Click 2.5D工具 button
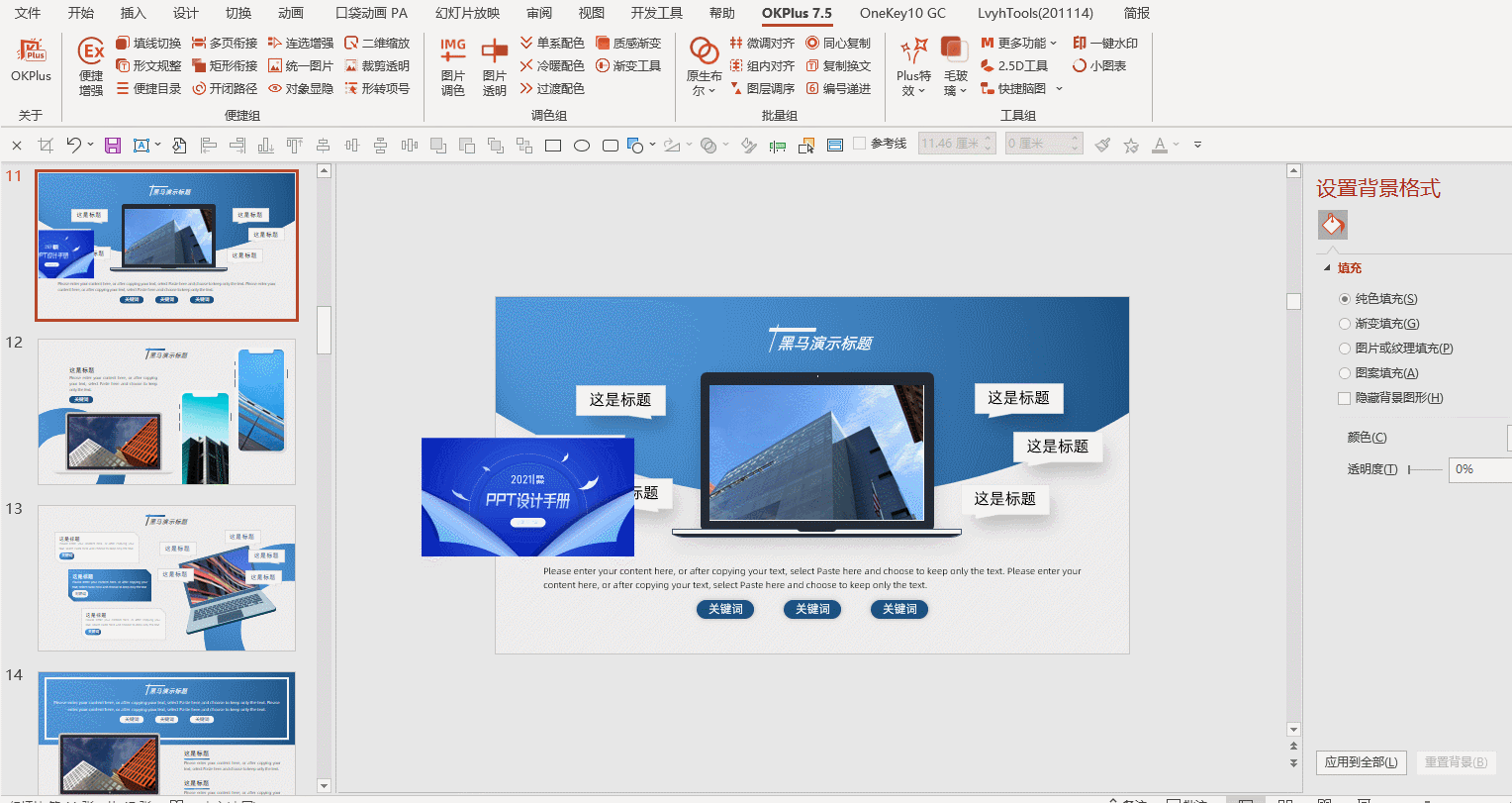Viewport: 1512px width, 803px height. [x=1014, y=66]
